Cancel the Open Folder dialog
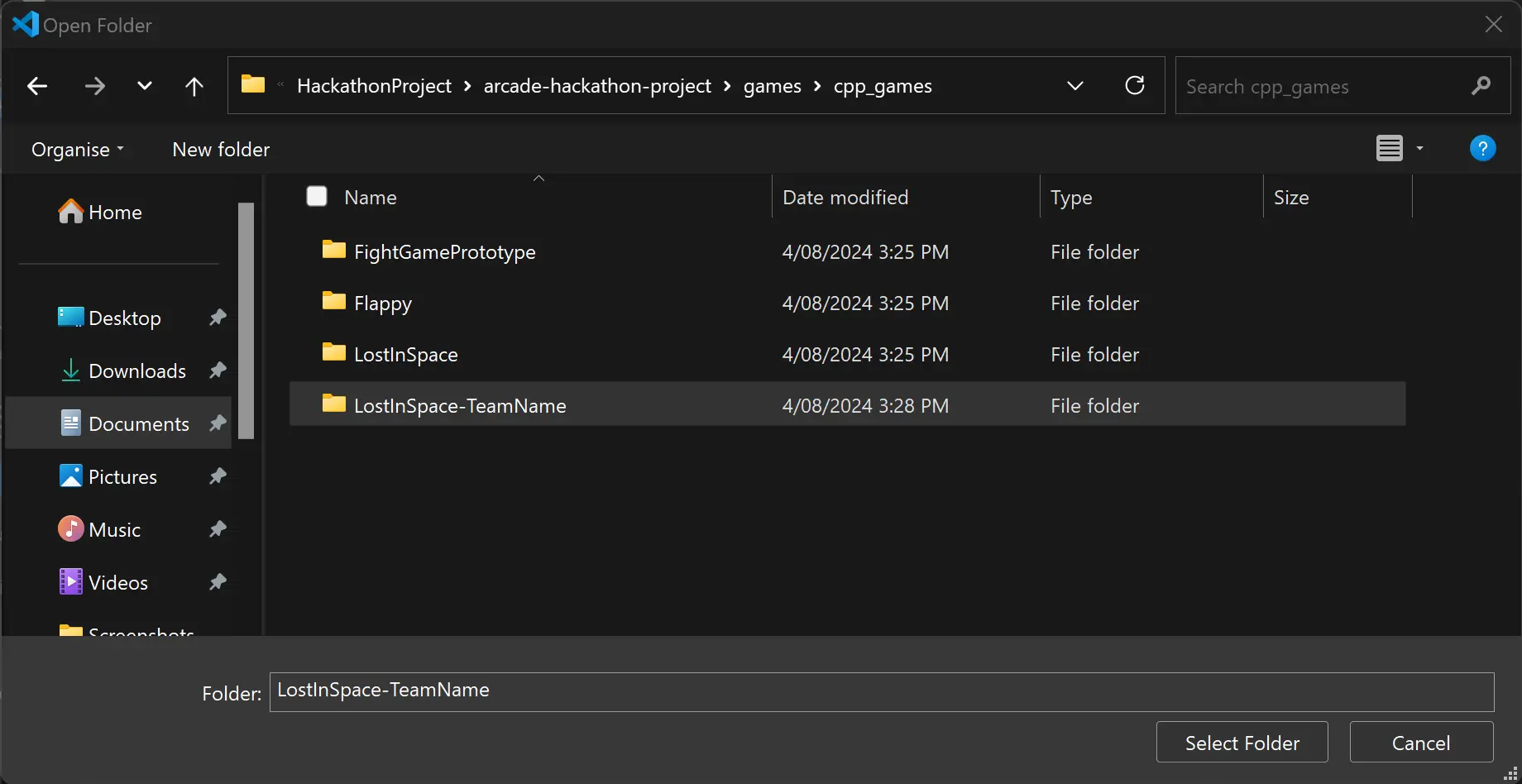The width and height of the screenshot is (1522, 784). [x=1421, y=743]
